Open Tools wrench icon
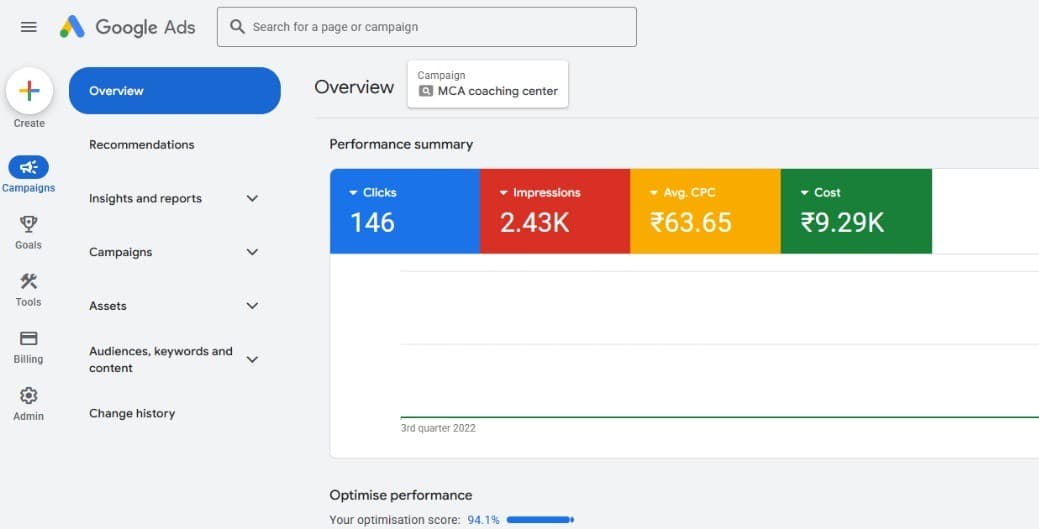 point(29,282)
